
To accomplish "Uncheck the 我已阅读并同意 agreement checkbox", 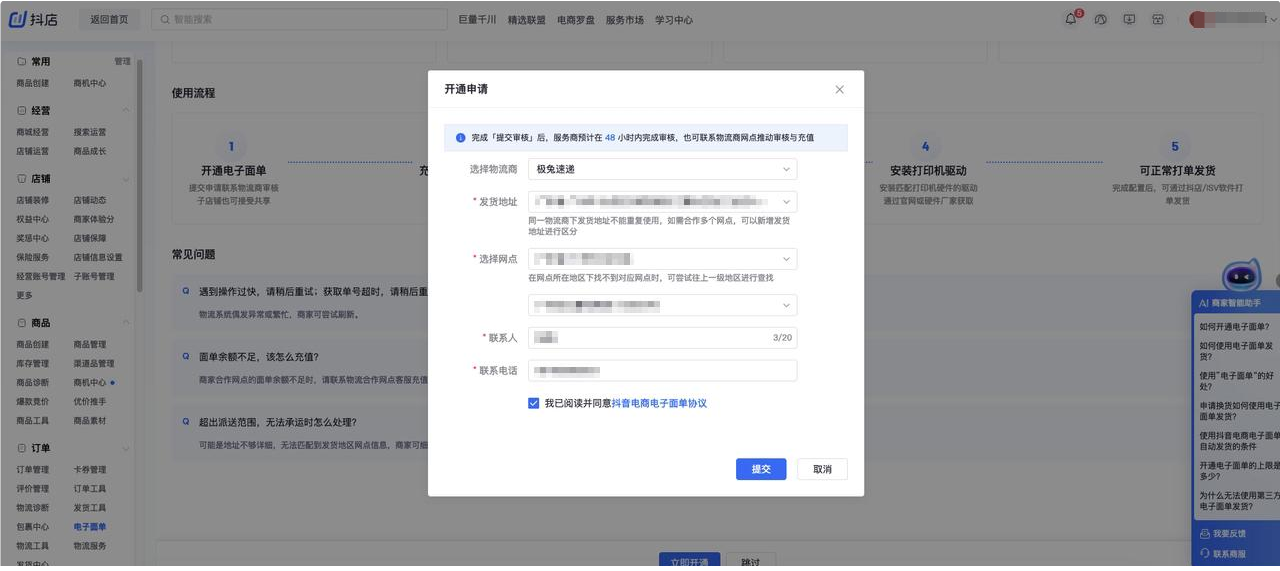I will point(534,403).
